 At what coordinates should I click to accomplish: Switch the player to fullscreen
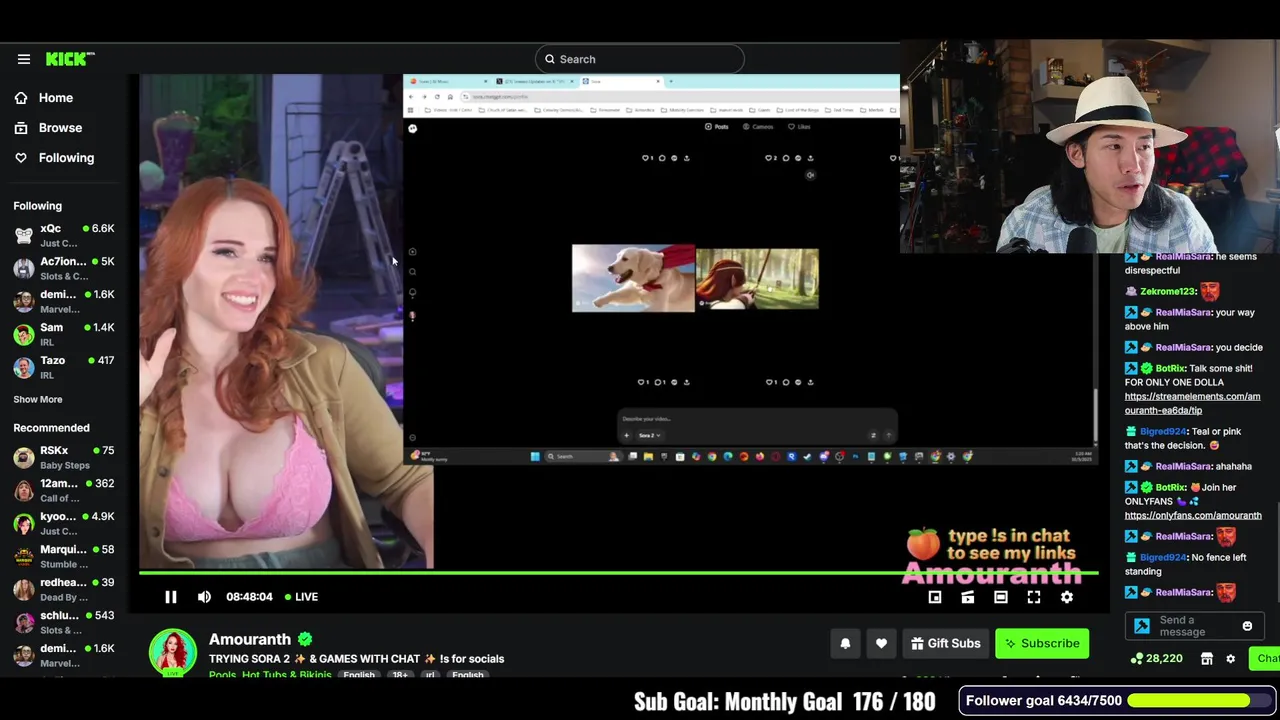(1034, 597)
